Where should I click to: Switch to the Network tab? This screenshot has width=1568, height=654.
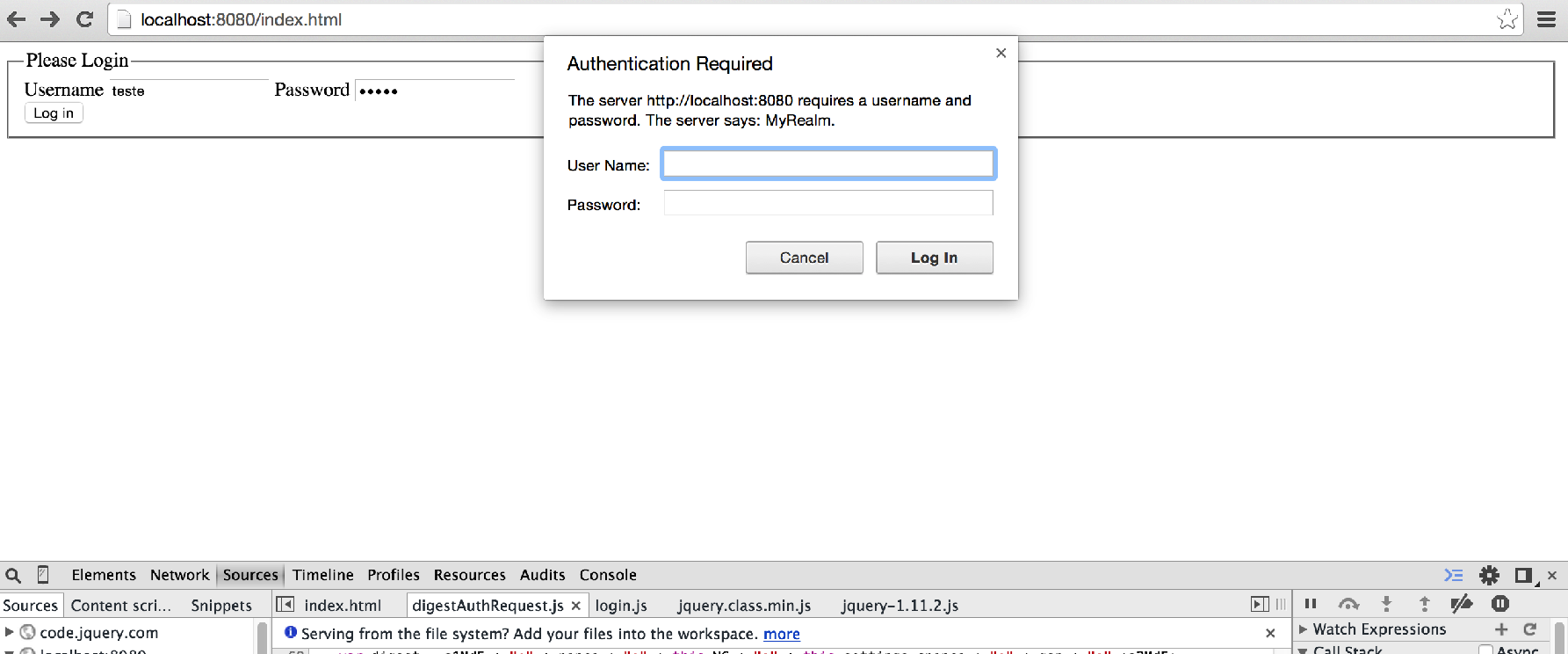179,575
